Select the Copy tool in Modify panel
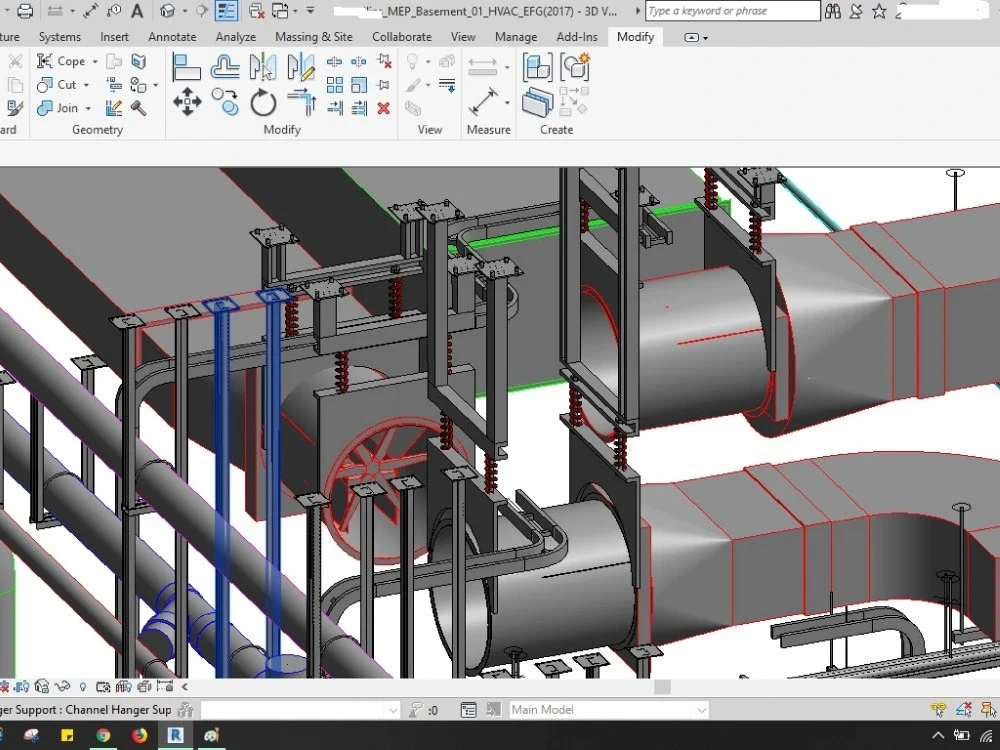Viewport: 1000px width, 750px height. 225,102
